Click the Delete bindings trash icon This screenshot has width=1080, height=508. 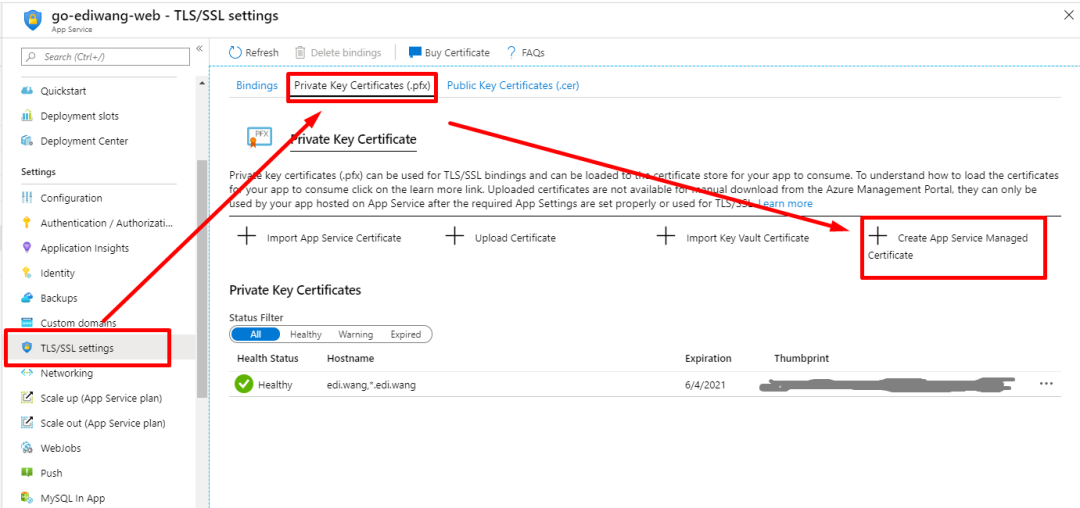click(x=300, y=52)
